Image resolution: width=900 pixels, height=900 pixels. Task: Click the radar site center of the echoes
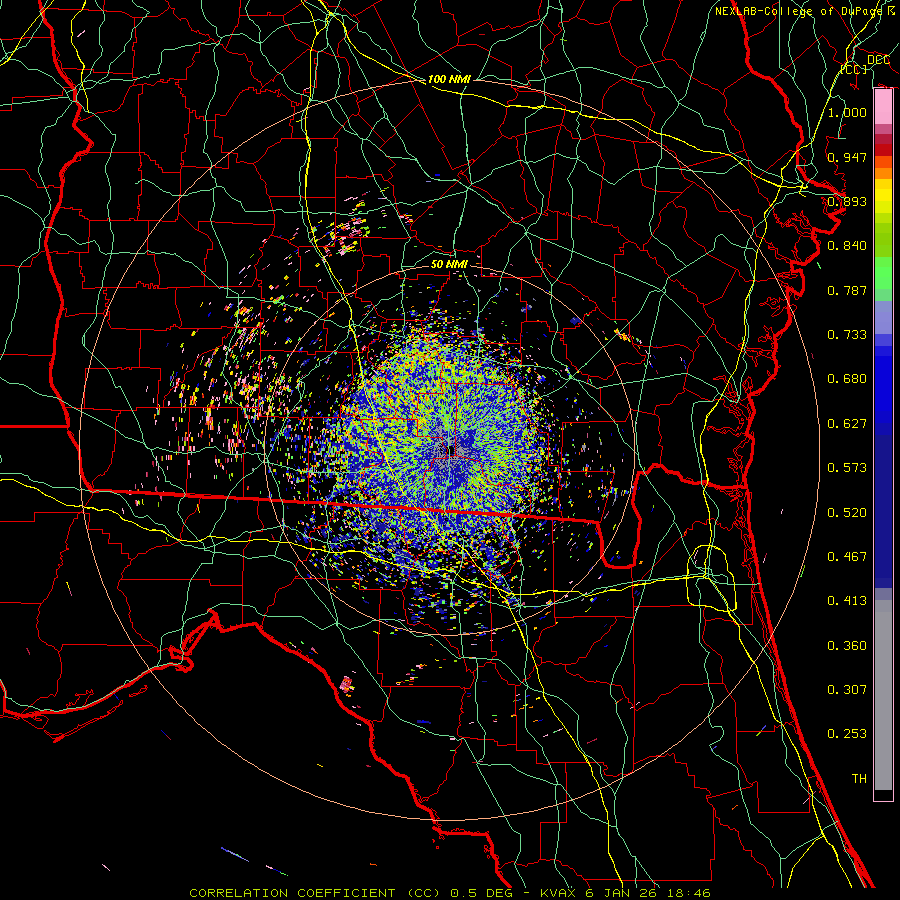[451, 450]
